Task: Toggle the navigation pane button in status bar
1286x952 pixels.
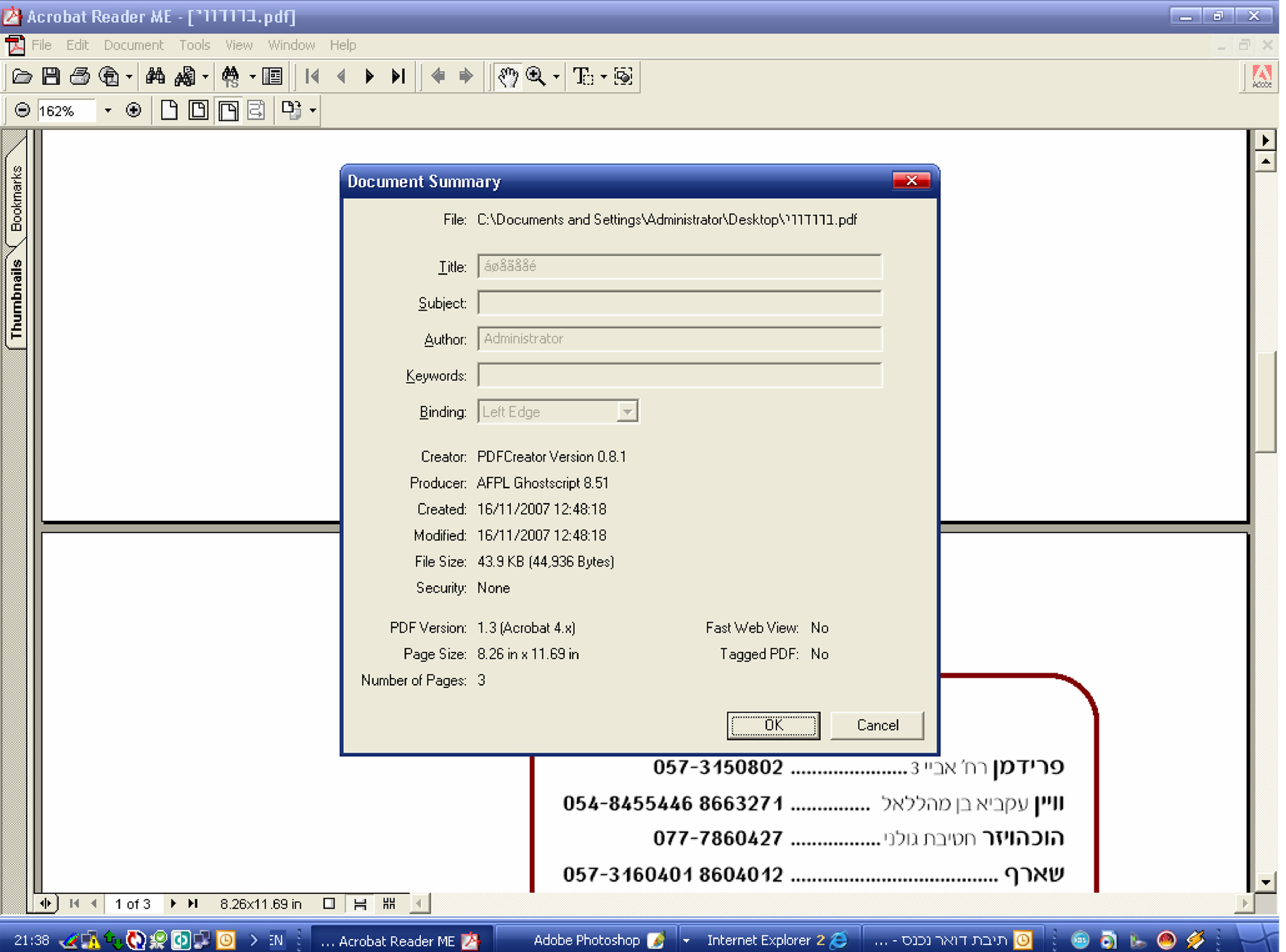Action: [46, 904]
